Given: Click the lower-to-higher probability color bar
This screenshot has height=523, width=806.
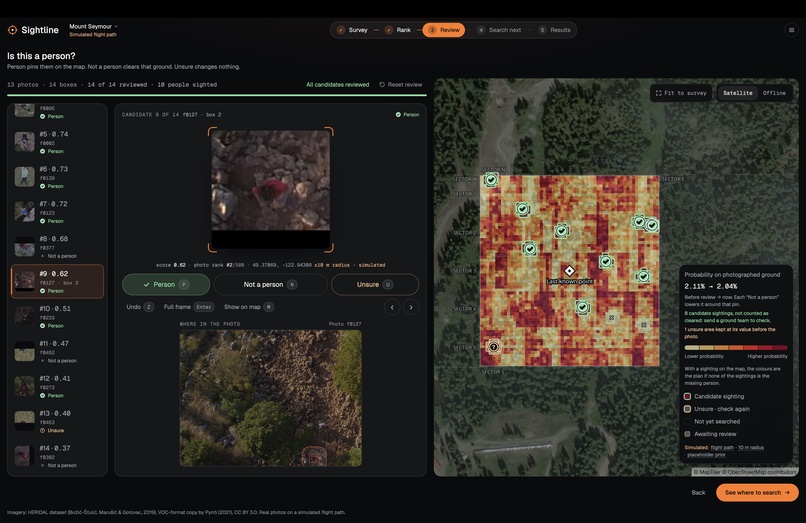Looking at the screenshot, I should coord(736,348).
